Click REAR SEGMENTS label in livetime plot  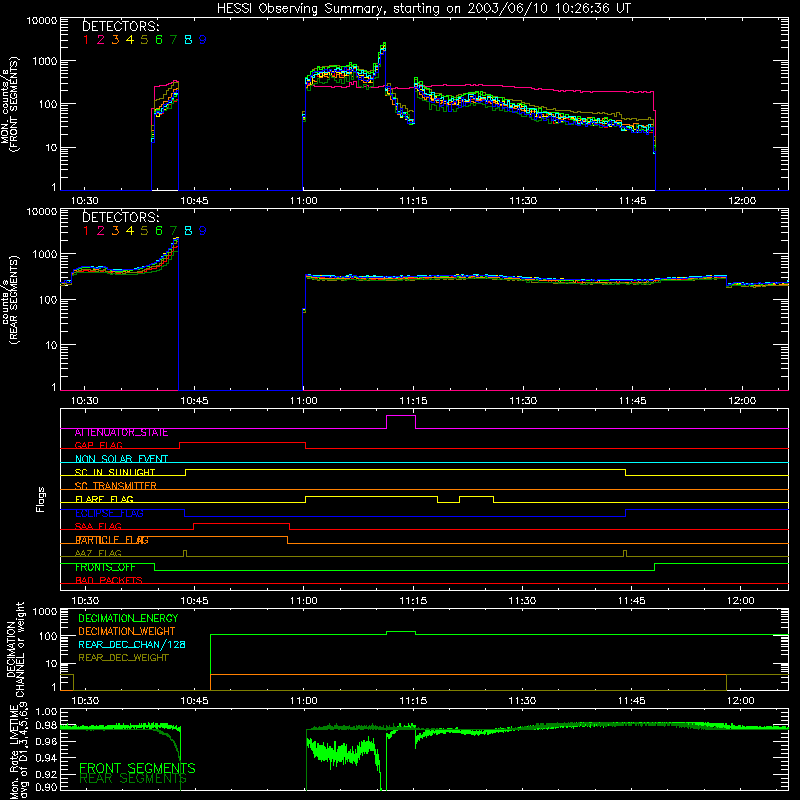click(133, 779)
